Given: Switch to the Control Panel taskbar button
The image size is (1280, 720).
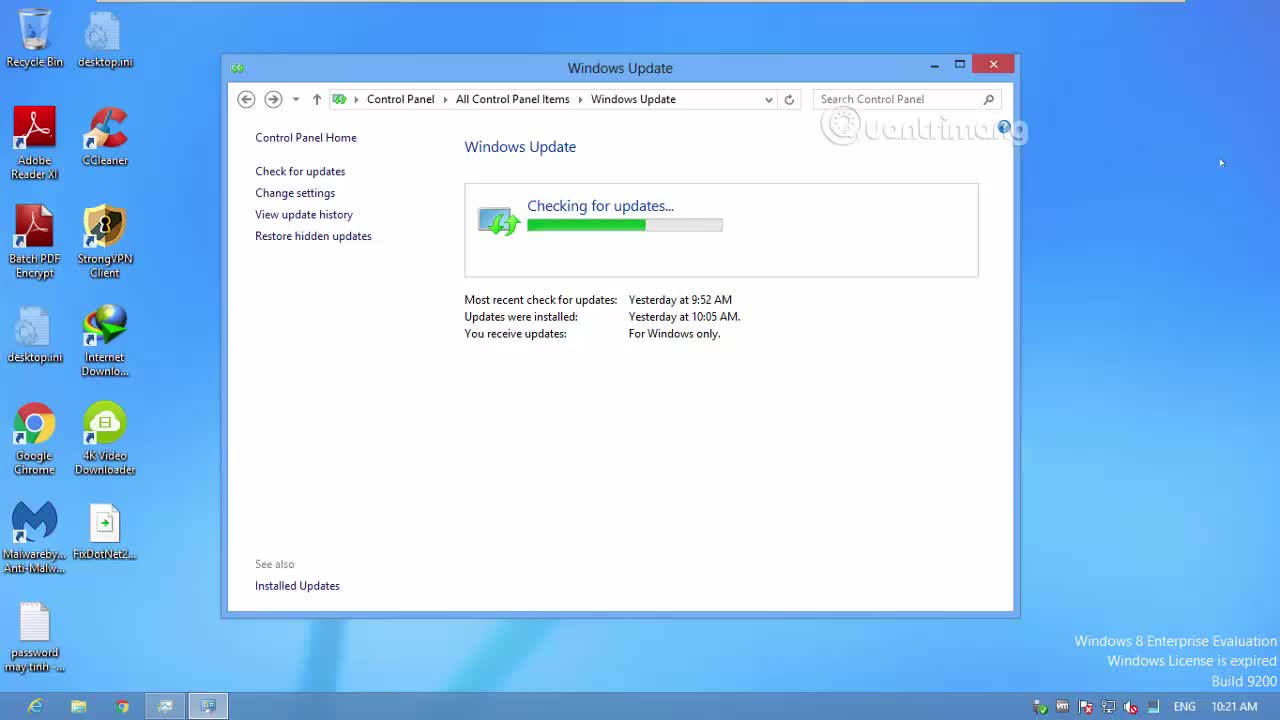Looking at the screenshot, I should coord(208,706).
